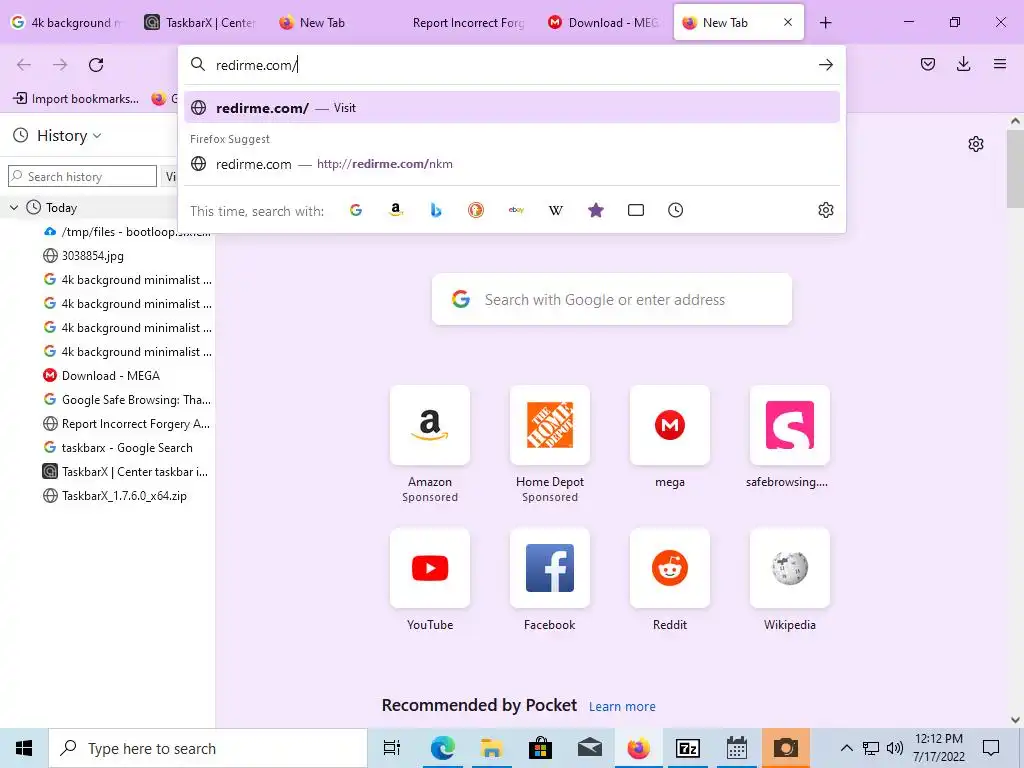Open Firefox application menu (hamburger)
Viewport: 1024px width, 768px height.
pos(999,64)
